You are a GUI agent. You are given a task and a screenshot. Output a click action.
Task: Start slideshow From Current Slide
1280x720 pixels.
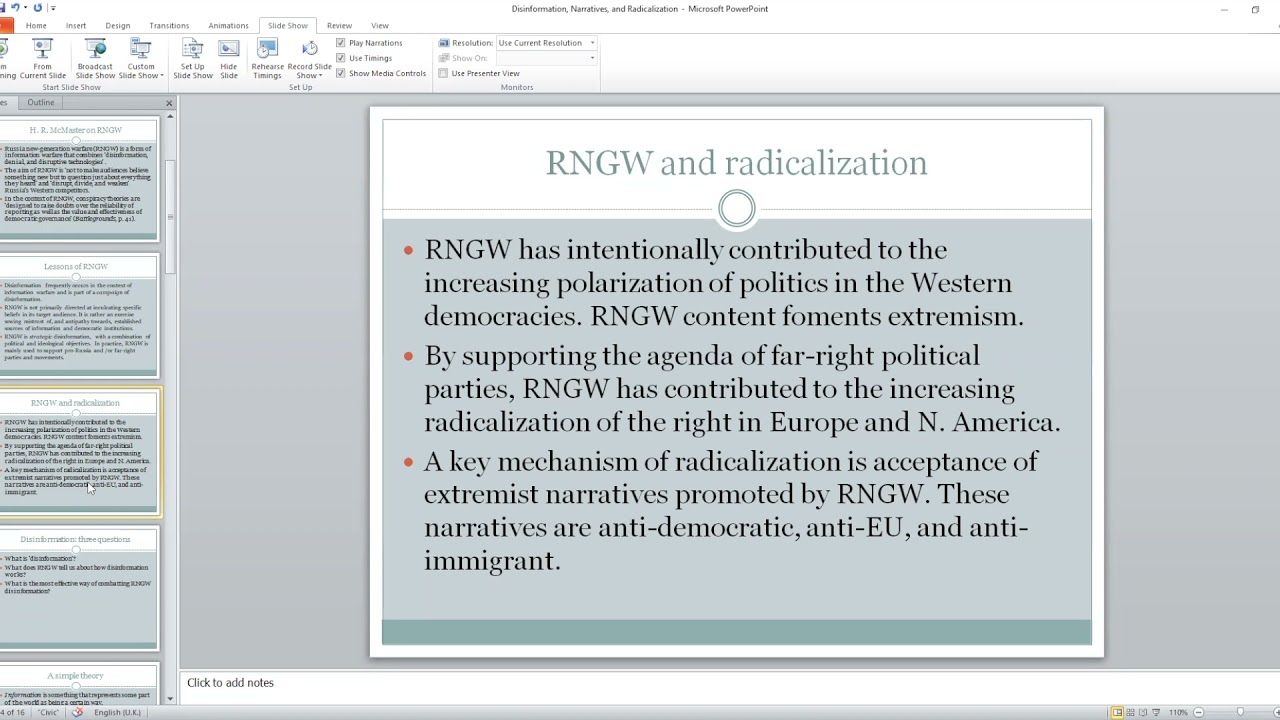pos(42,59)
